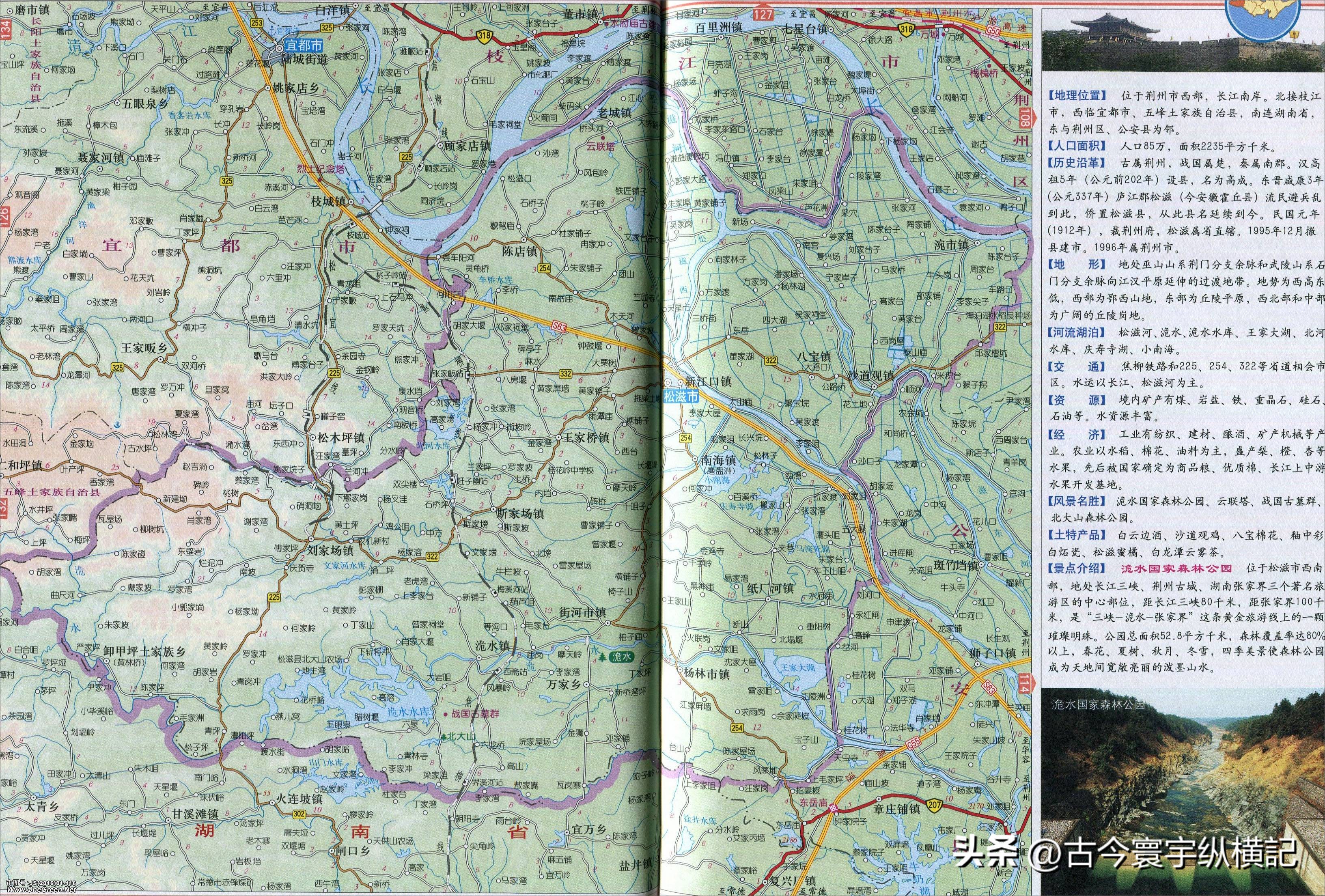Click the 302 road shield near 火连坡镇

(x=300, y=814)
